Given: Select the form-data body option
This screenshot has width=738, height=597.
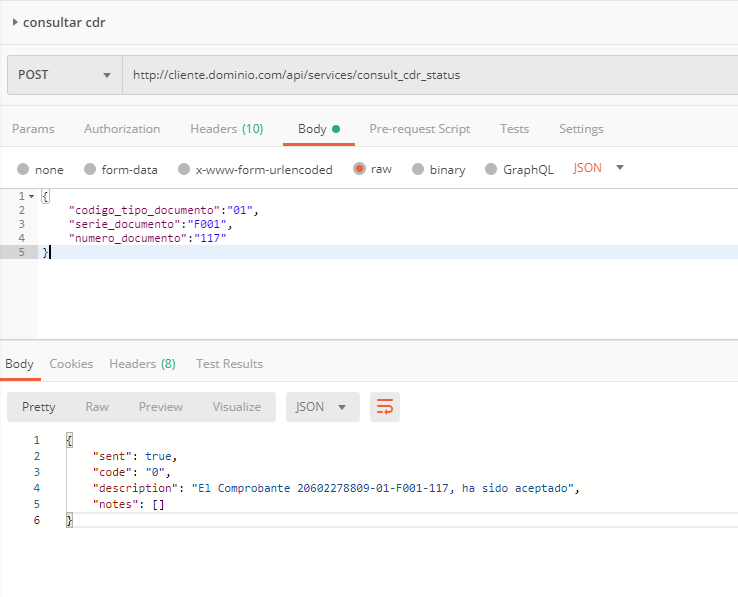Looking at the screenshot, I should pos(90,169).
